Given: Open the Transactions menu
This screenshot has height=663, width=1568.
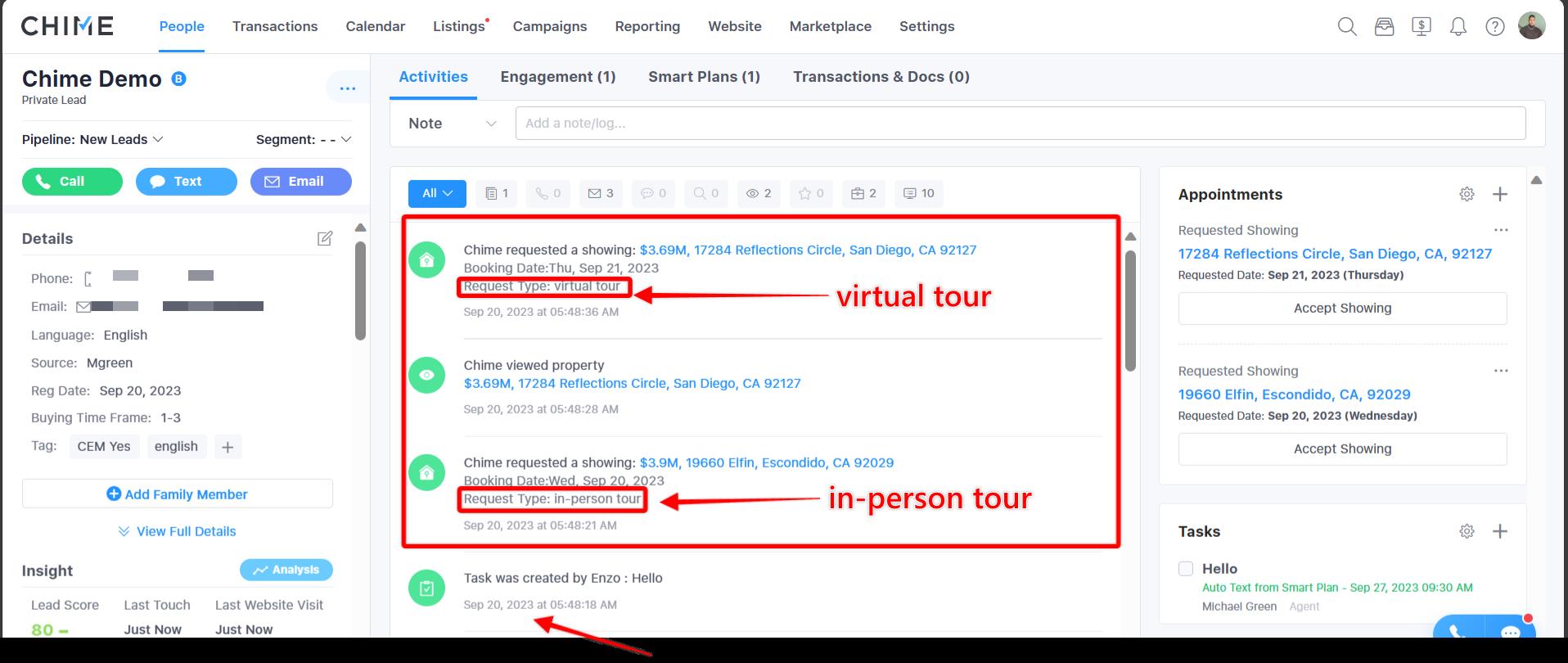Looking at the screenshot, I should 275,26.
